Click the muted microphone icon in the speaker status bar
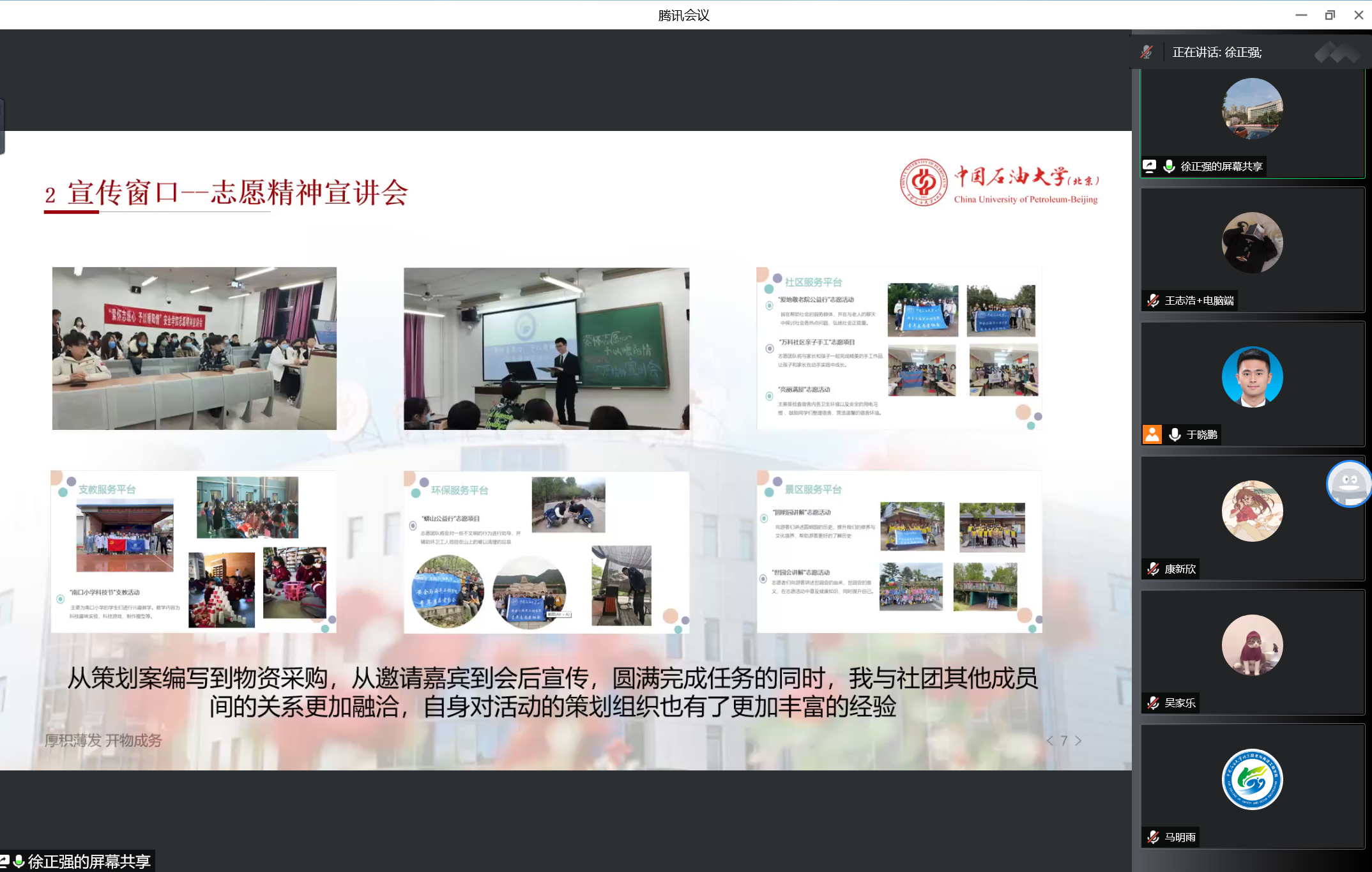Screen dimensions: 1372x872 tap(1147, 52)
